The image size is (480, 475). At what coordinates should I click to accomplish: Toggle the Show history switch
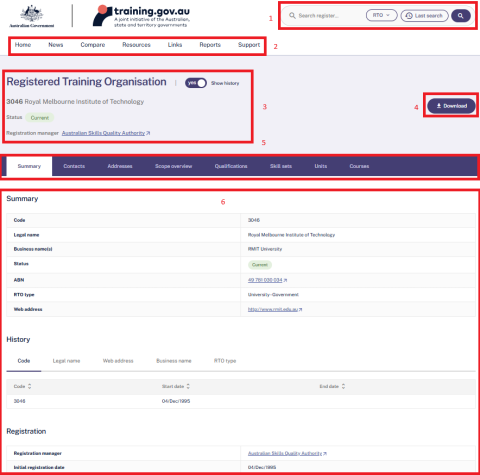[x=196, y=83]
